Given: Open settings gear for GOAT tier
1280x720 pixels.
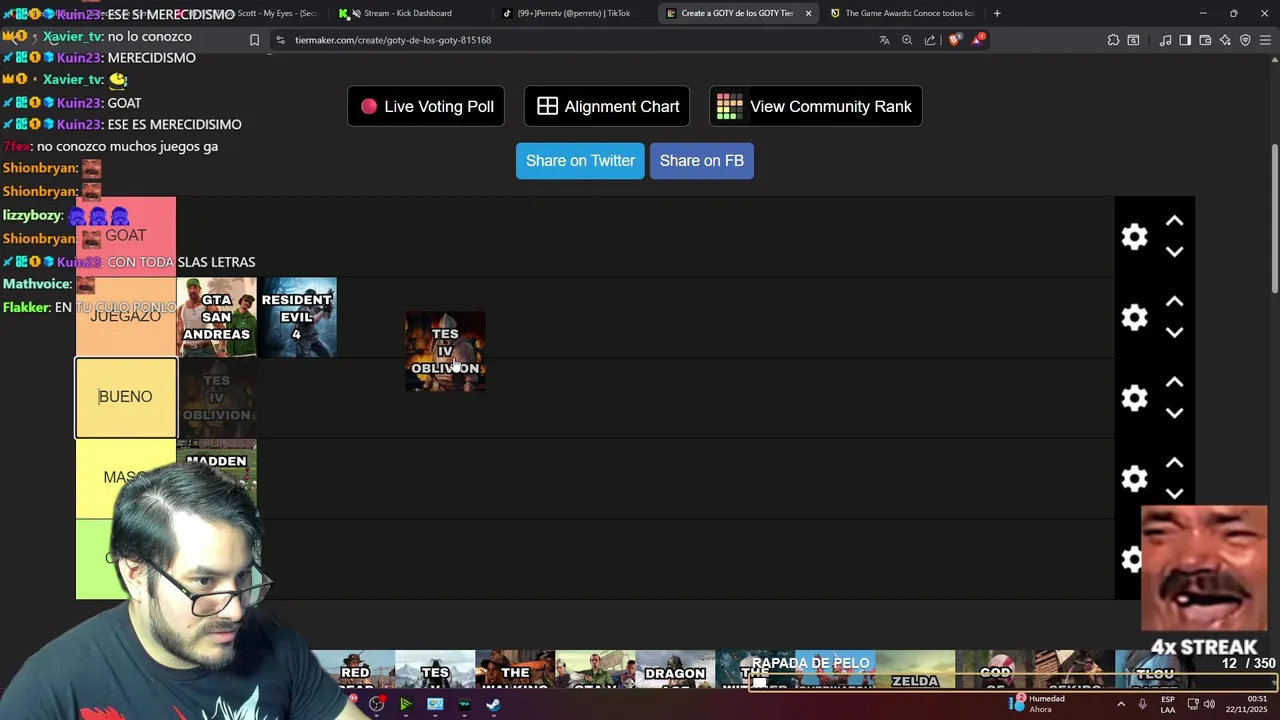Looking at the screenshot, I should pyautogui.click(x=1134, y=237).
